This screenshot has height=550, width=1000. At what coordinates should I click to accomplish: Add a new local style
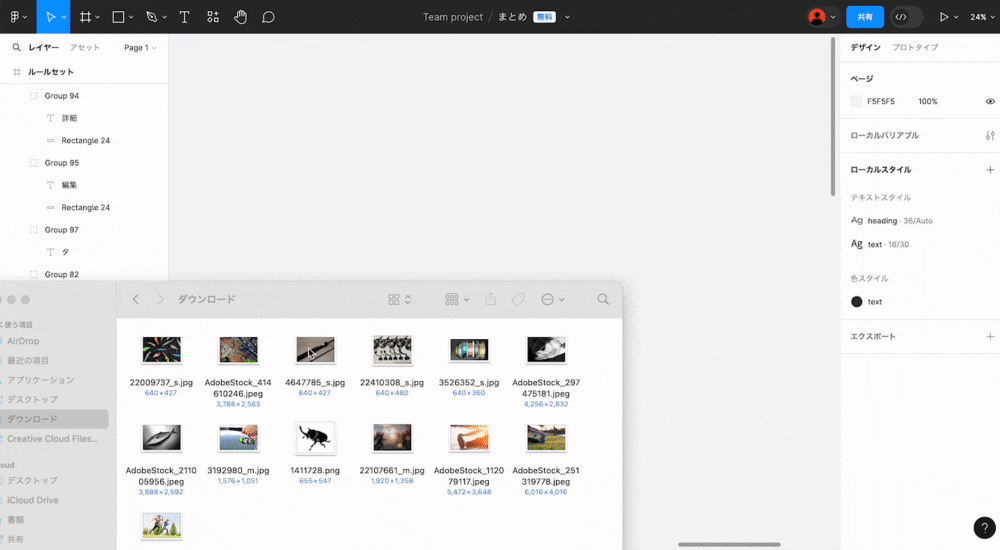tap(990, 170)
